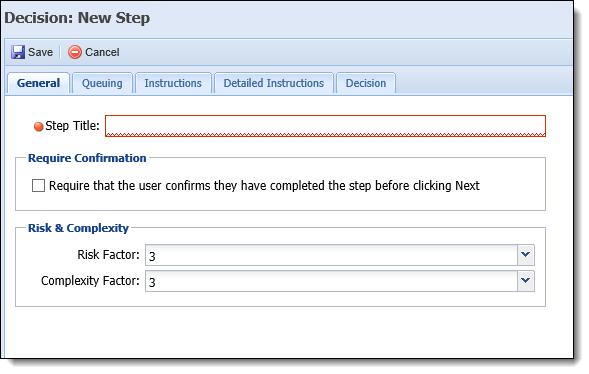Open the Decision tab
The width and height of the screenshot is (589, 374).
(366, 83)
